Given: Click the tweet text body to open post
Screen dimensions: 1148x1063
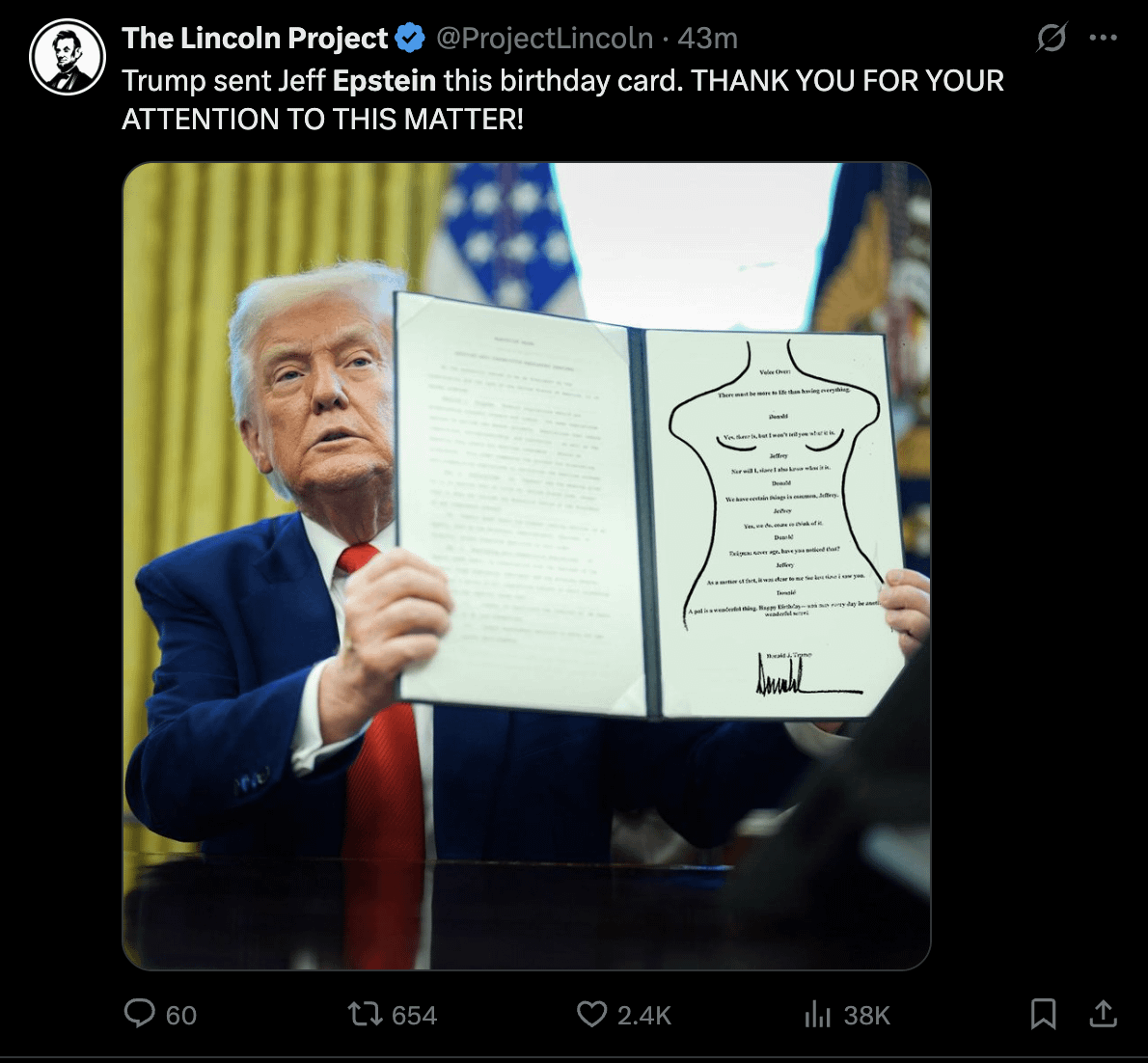Looking at the screenshot, I should click(562, 99).
